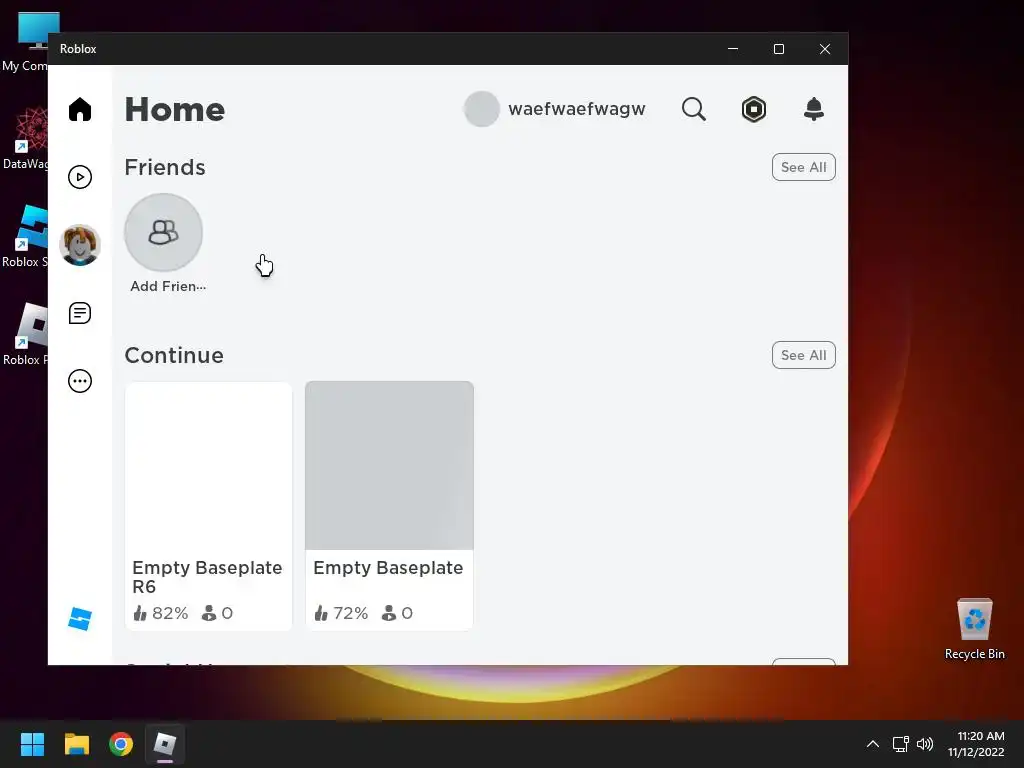Open the clock showing 11:20 AM
Screen dimensions: 1024x768
point(976,744)
